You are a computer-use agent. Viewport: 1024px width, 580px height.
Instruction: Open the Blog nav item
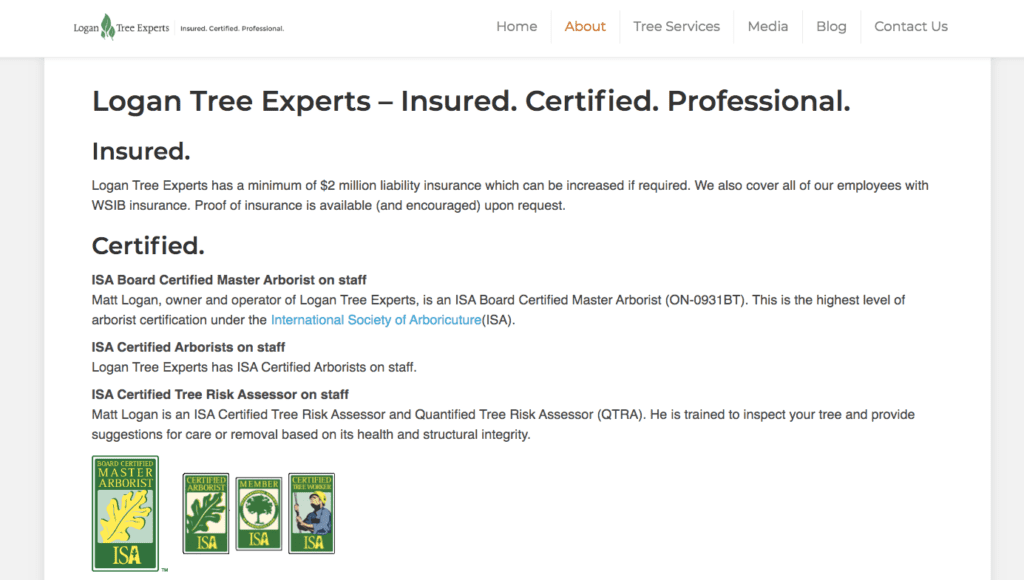click(831, 27)
